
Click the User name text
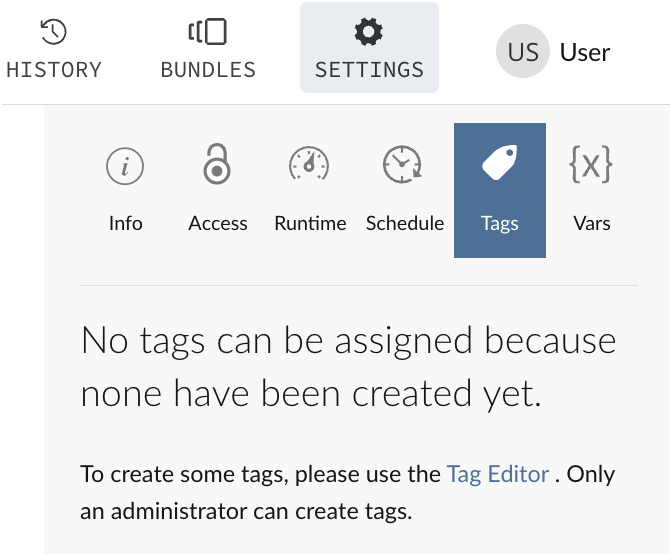(585, 51)
